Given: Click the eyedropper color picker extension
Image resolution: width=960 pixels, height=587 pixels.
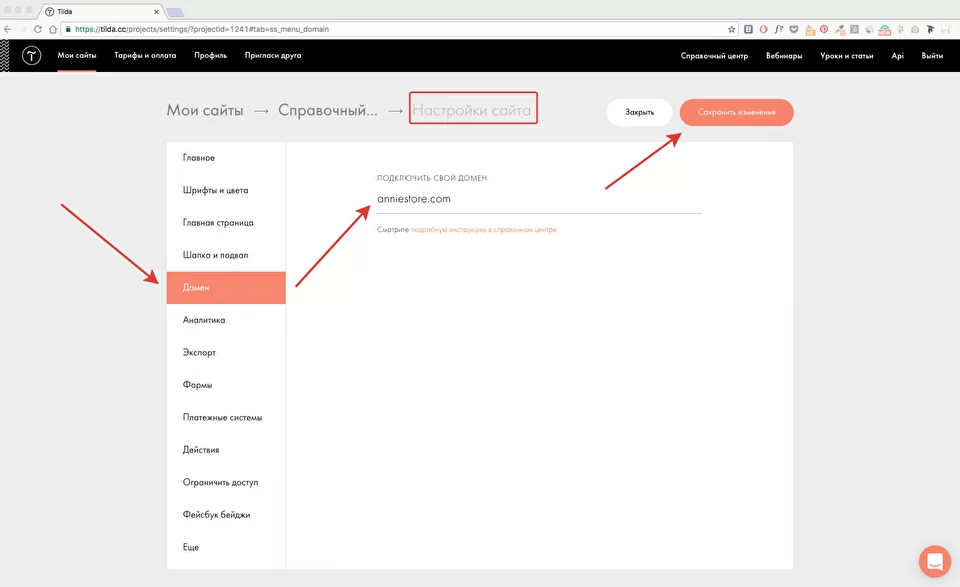Looking at the screenshot, I should click(x=839, y=29).
